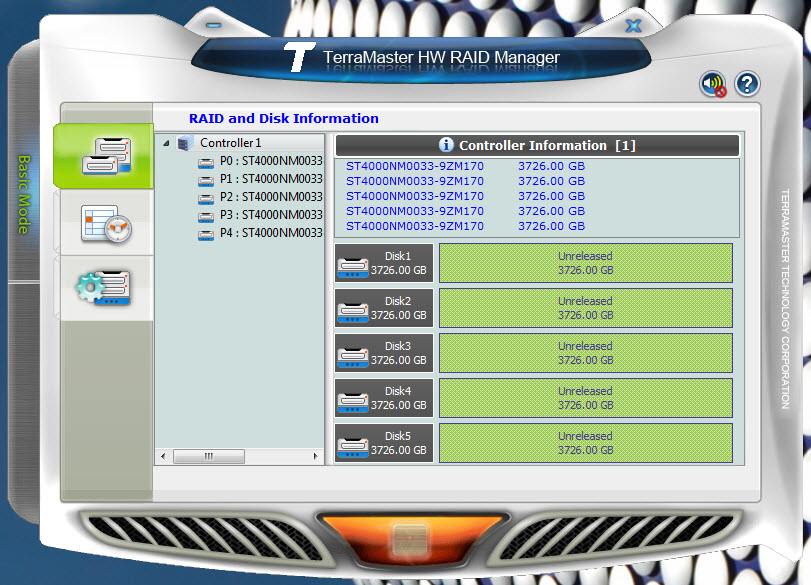
Task: Open the RAID settings gear icon
Action: (103, 288)
